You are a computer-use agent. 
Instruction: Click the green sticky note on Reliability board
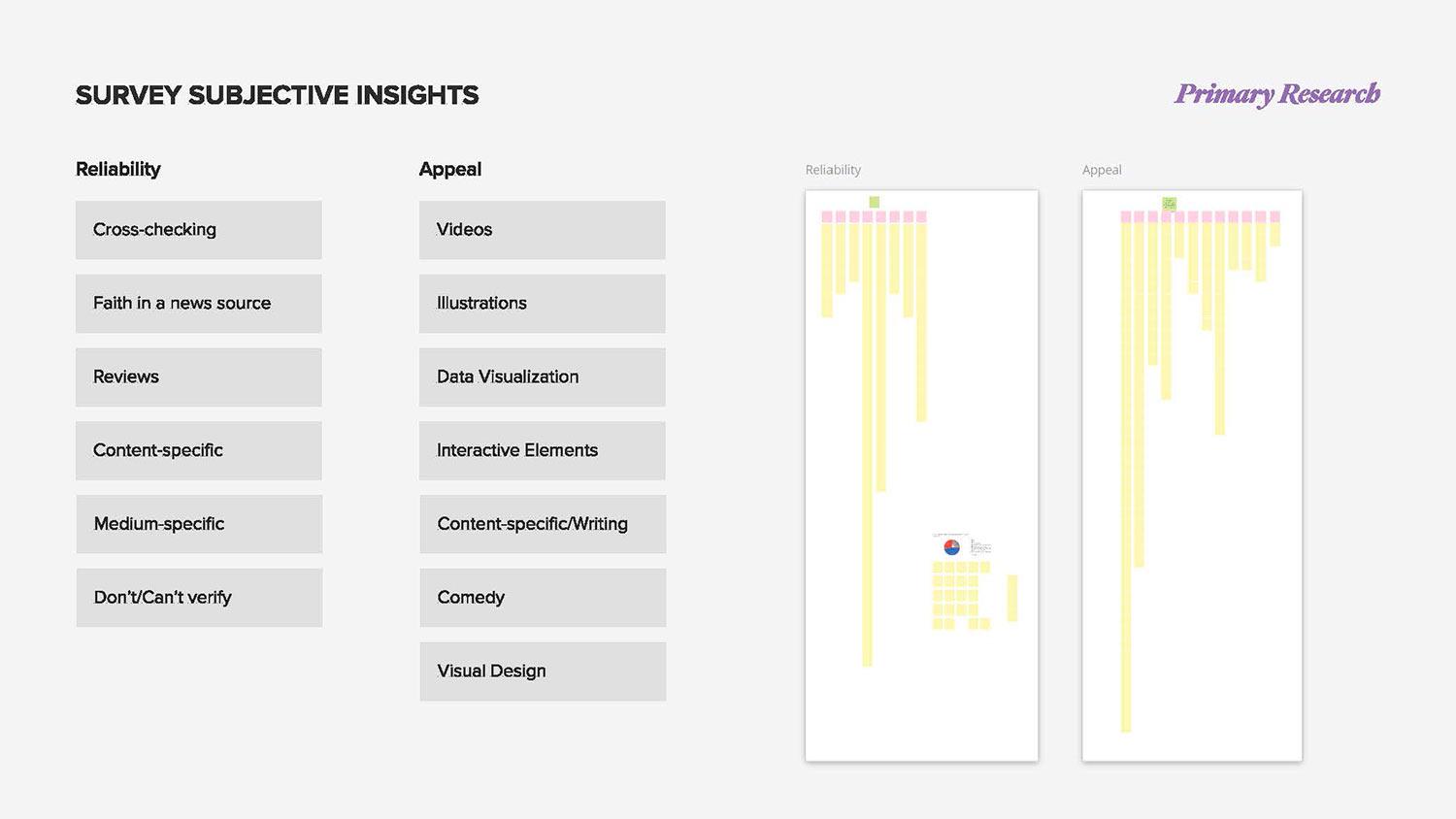click(x=874, y=202)
